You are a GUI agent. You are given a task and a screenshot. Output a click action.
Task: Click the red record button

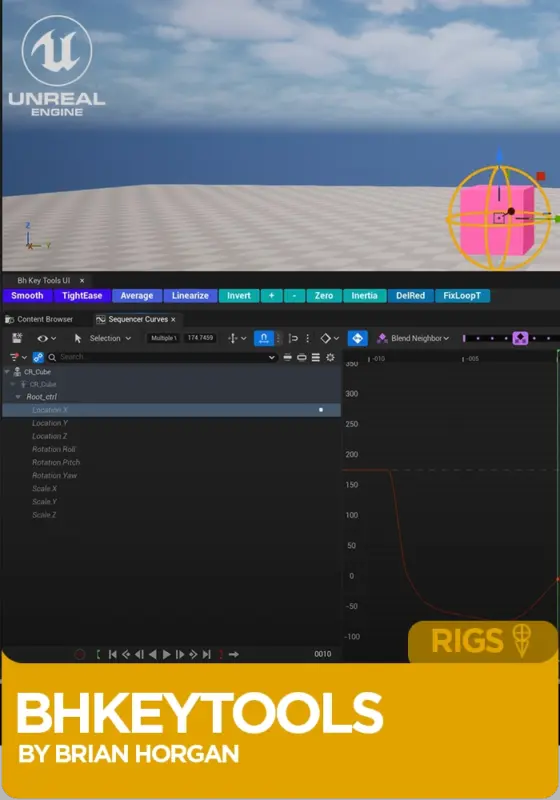click(80, 655)
